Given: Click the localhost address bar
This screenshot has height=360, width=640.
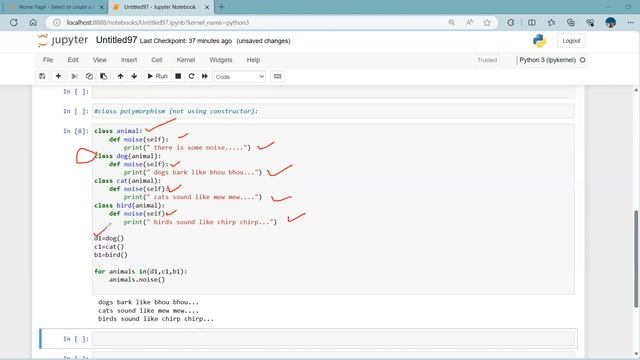Looking at the screenshot, I should pos(158,22).
